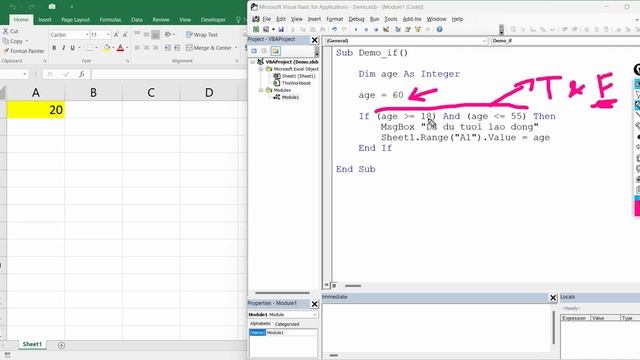Click the Decrease Font Size icon

[x=125, y=35]
